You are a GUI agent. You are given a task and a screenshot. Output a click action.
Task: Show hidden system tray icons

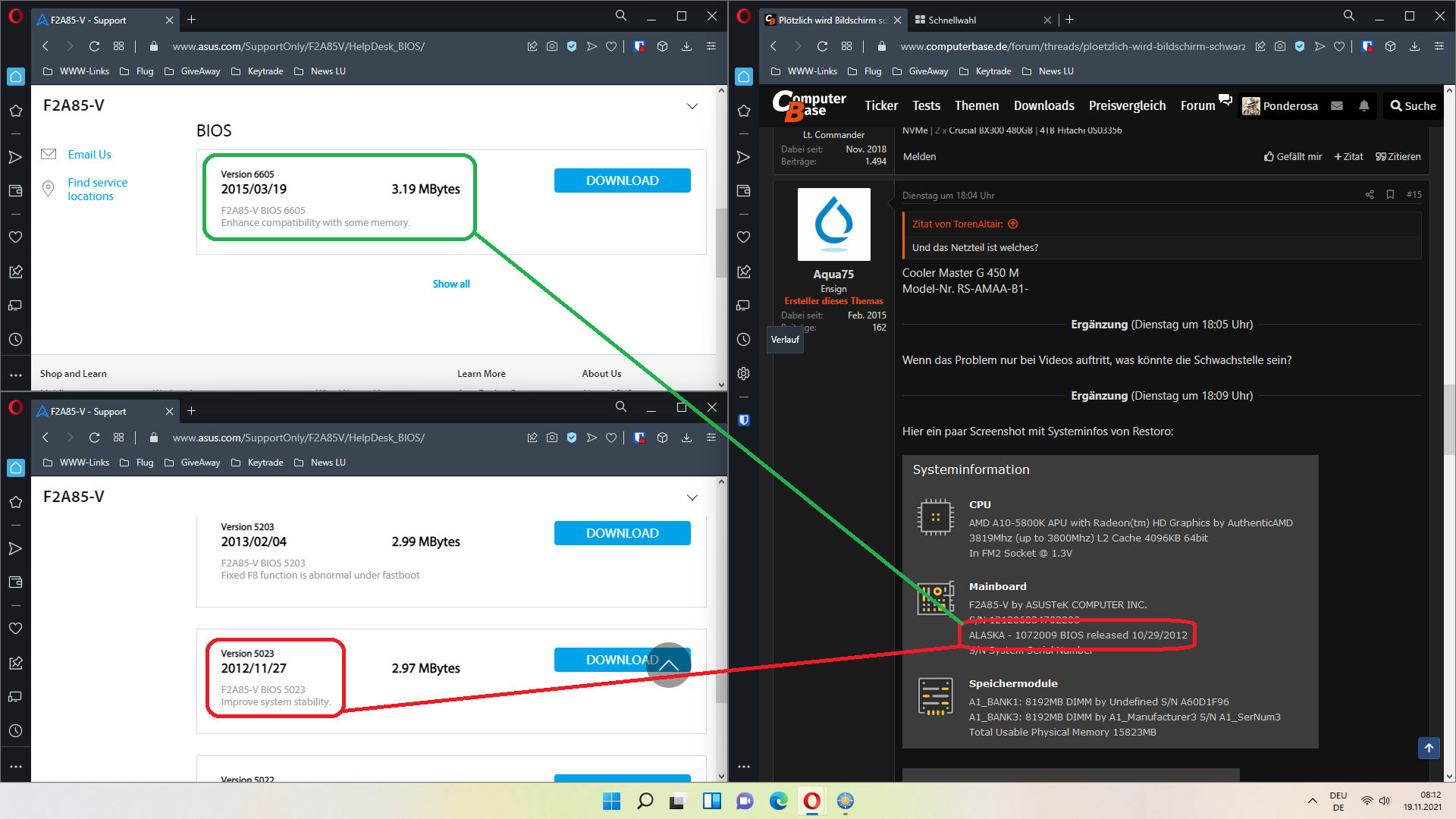(x=1312, y=801)
